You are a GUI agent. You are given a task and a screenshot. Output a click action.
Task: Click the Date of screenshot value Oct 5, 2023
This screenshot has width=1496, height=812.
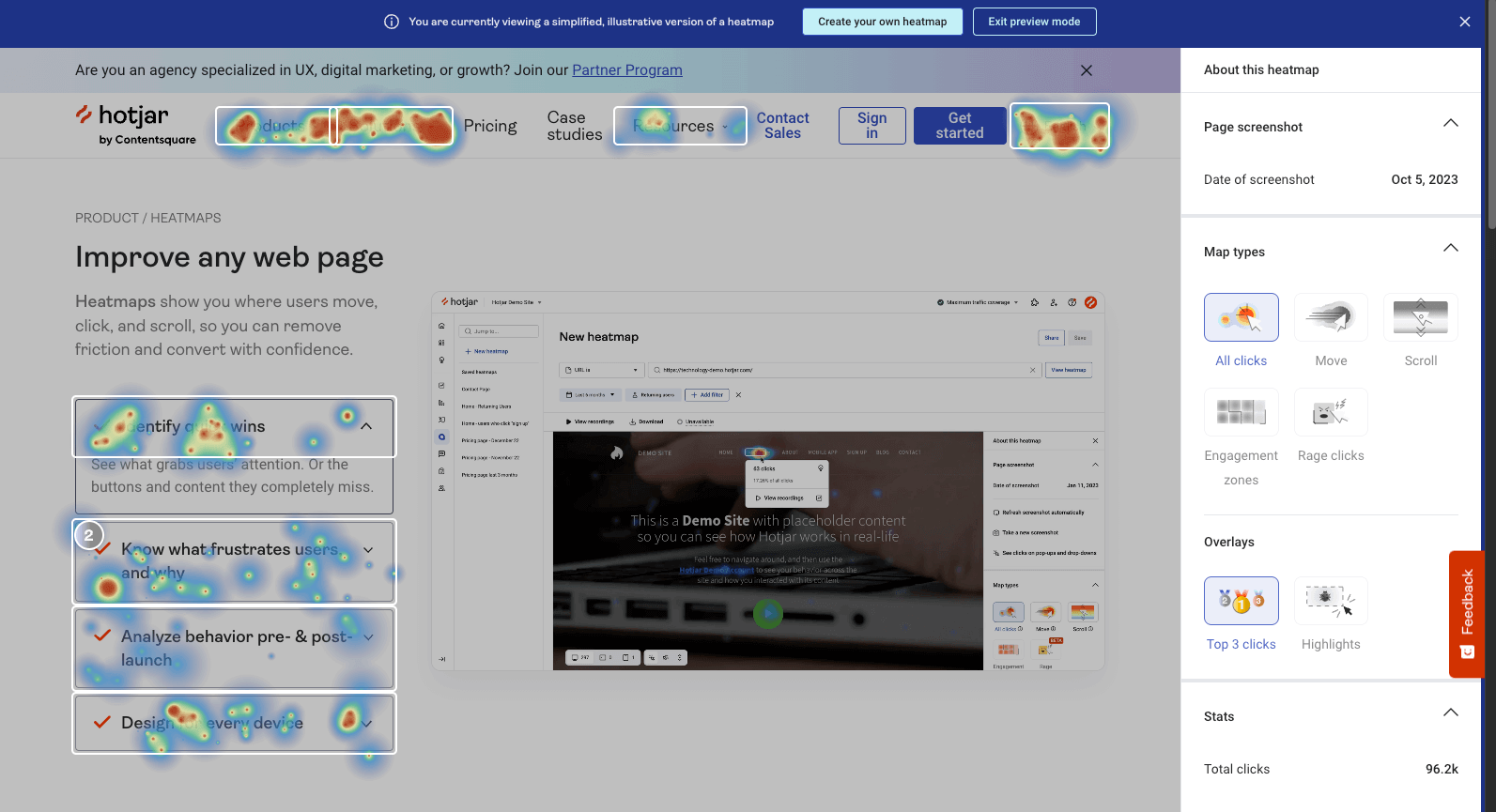pyautogui.click(x=1425, y=179)
